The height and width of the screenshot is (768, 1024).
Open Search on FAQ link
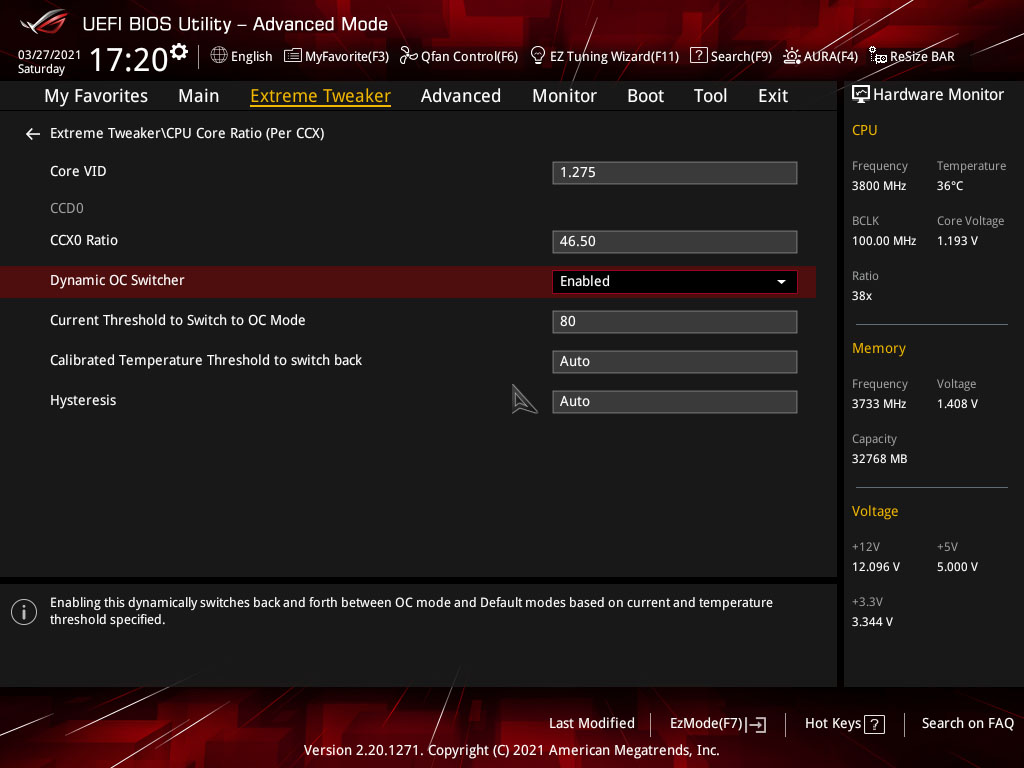coord(967,724)
